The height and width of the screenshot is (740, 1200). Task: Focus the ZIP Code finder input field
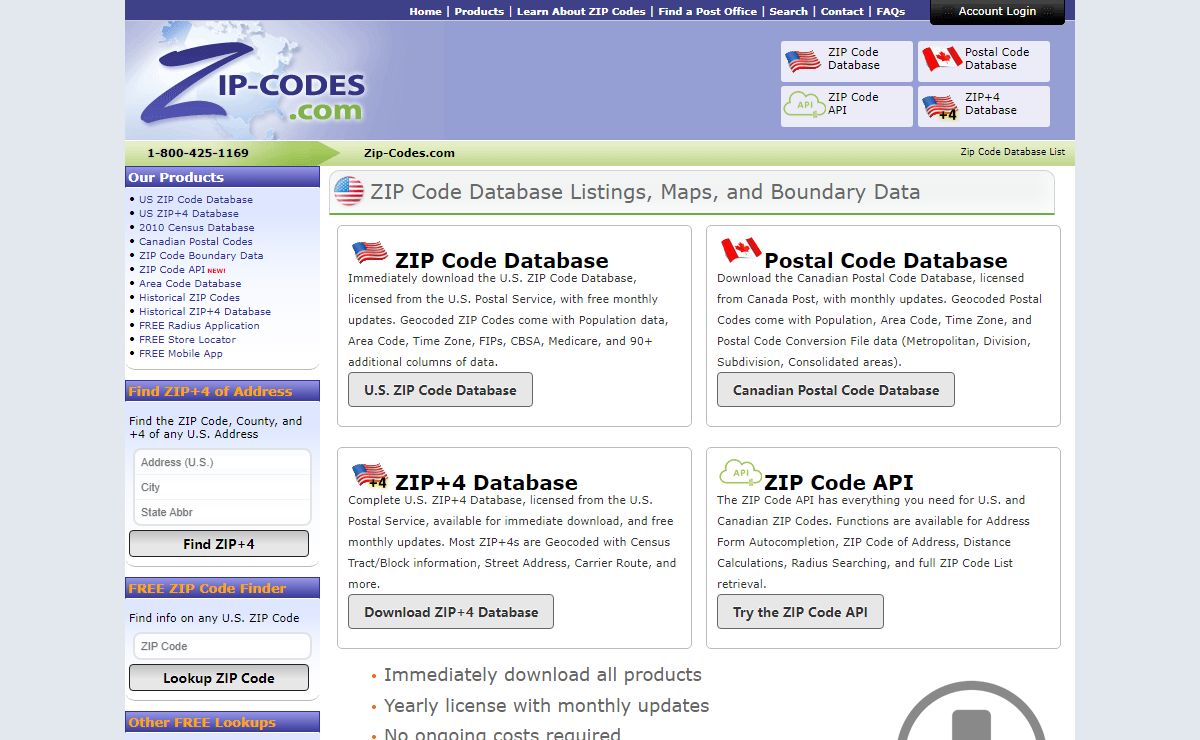pyautogui.click(x=223, y=646)
